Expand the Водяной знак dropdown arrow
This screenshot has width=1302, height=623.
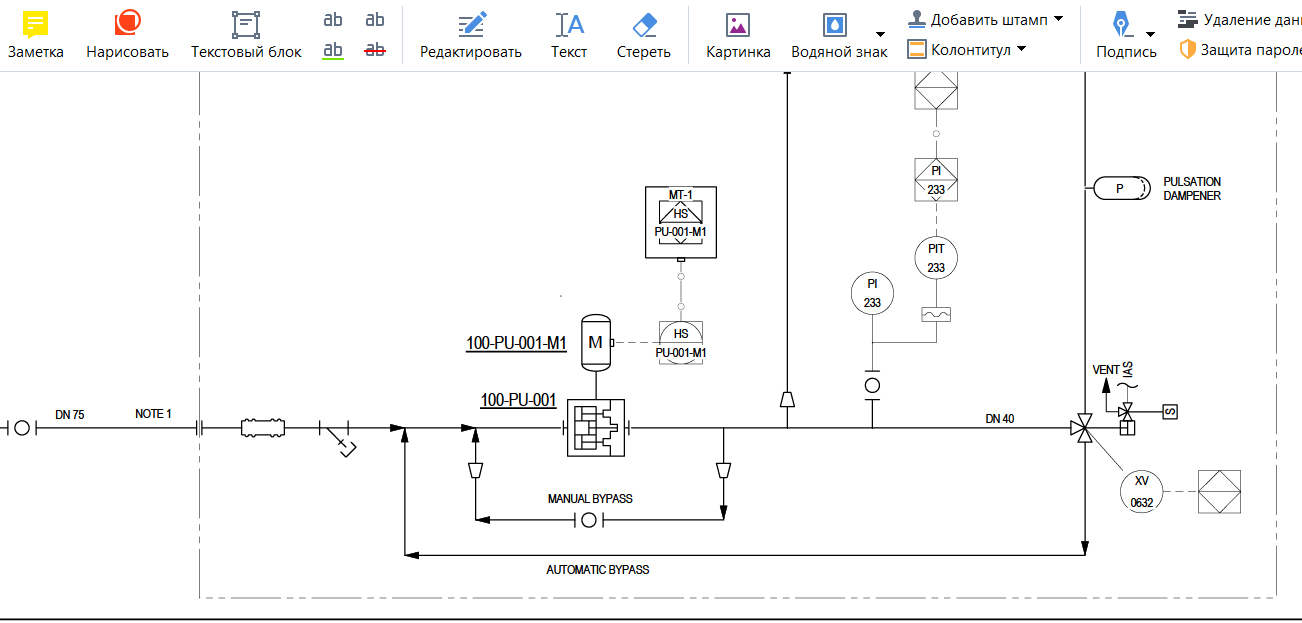(x=880, y=34)
